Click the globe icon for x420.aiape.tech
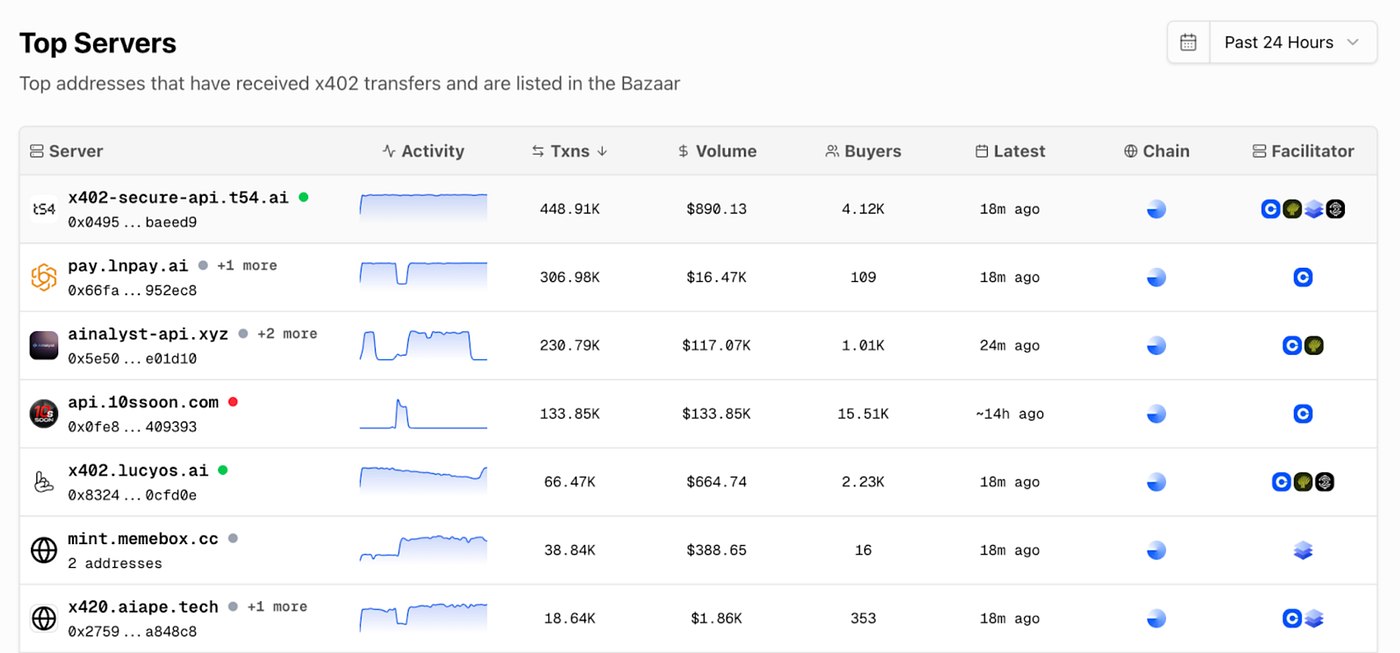This screenshot has height=653, width=1400. tap(43, 618)
